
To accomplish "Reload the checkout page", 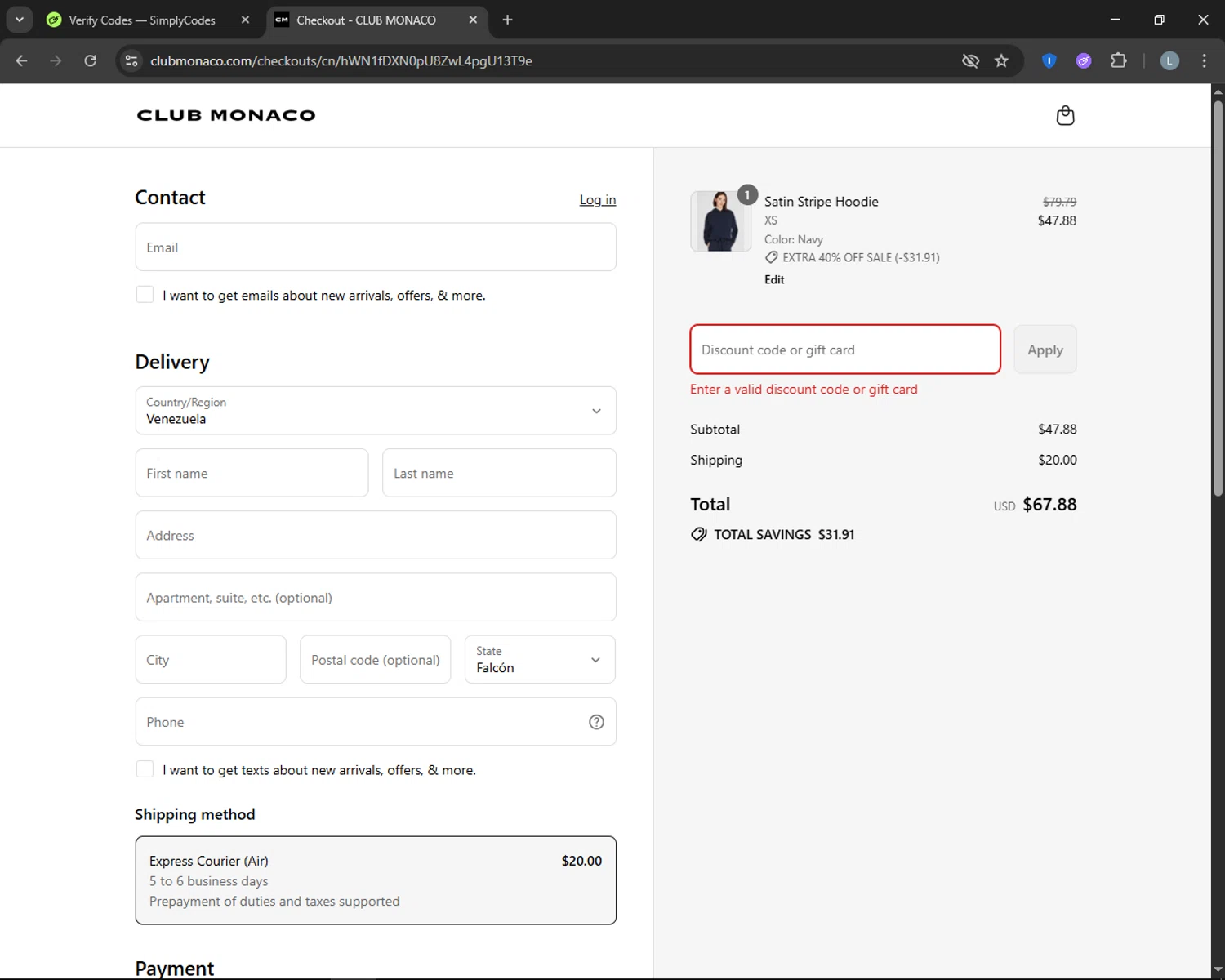I will 91,60.
